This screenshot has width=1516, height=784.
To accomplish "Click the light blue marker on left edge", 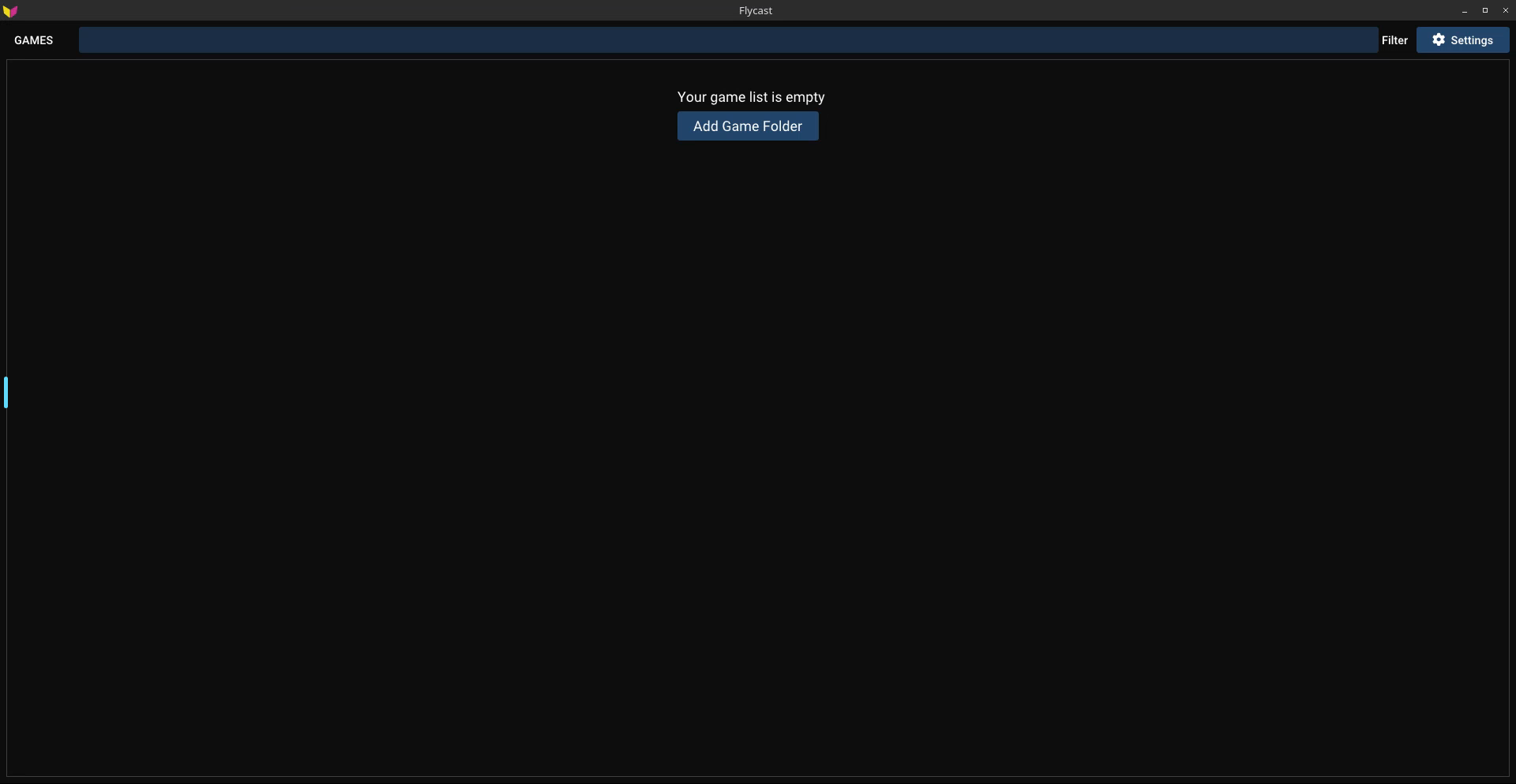I will 6,392.
